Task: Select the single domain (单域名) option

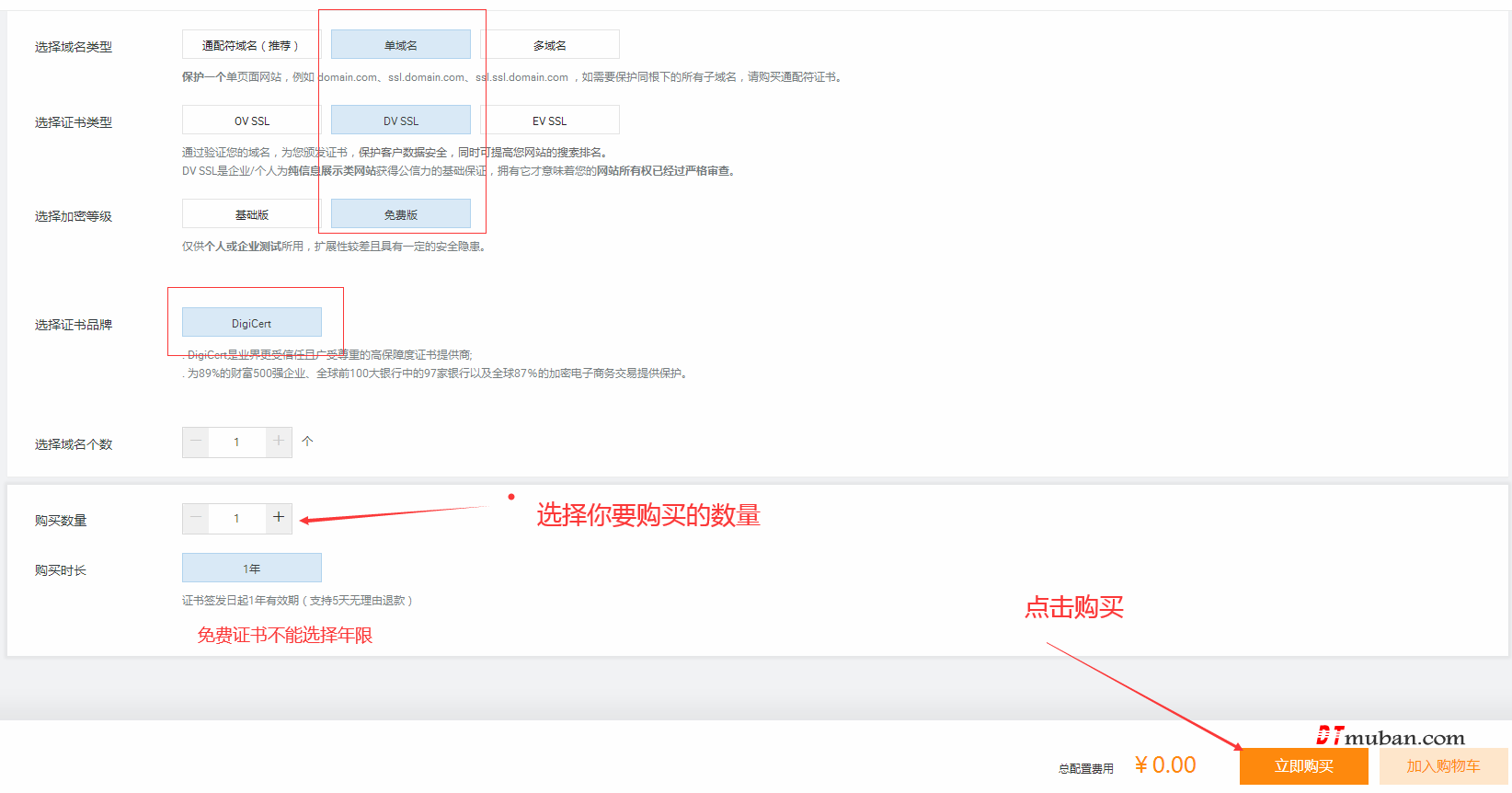Action: pos(400,45)
